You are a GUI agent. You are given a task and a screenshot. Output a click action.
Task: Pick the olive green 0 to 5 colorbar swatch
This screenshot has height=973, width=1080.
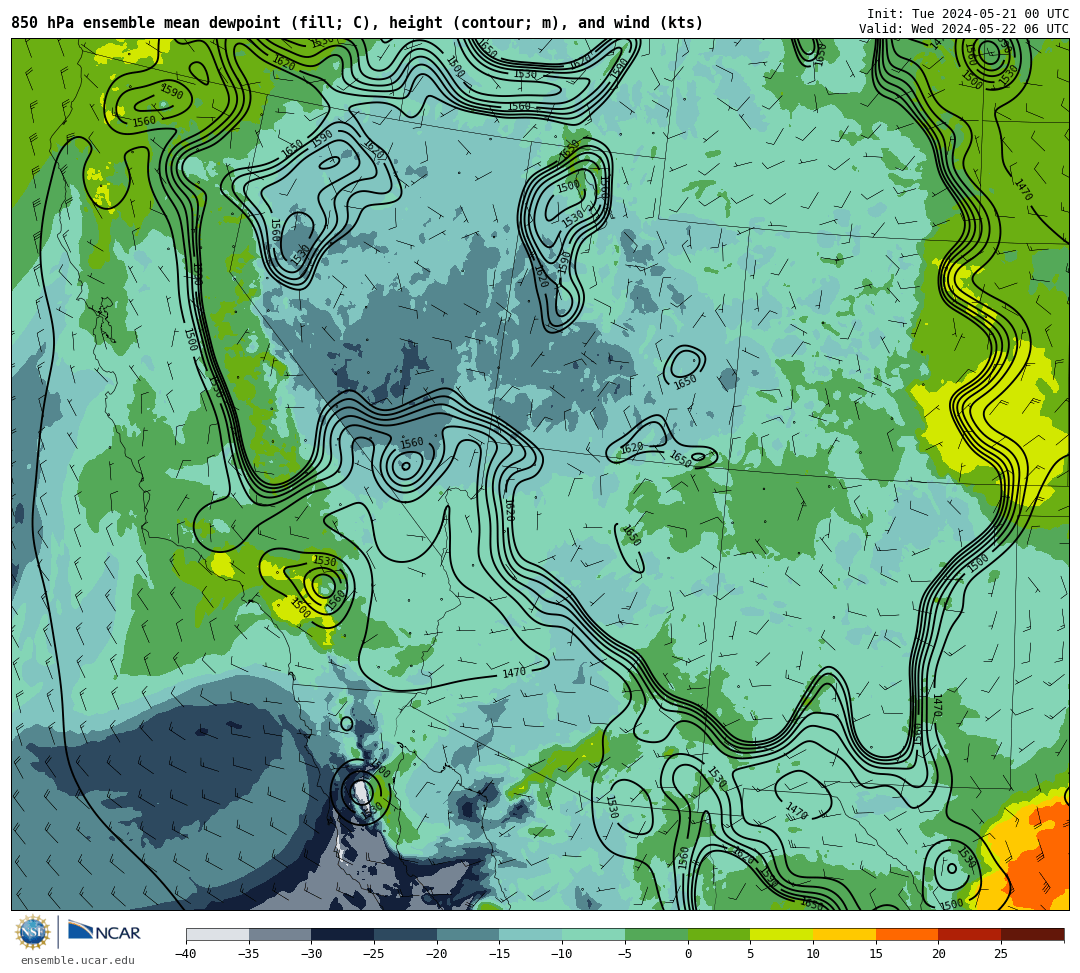coord(719,934)
